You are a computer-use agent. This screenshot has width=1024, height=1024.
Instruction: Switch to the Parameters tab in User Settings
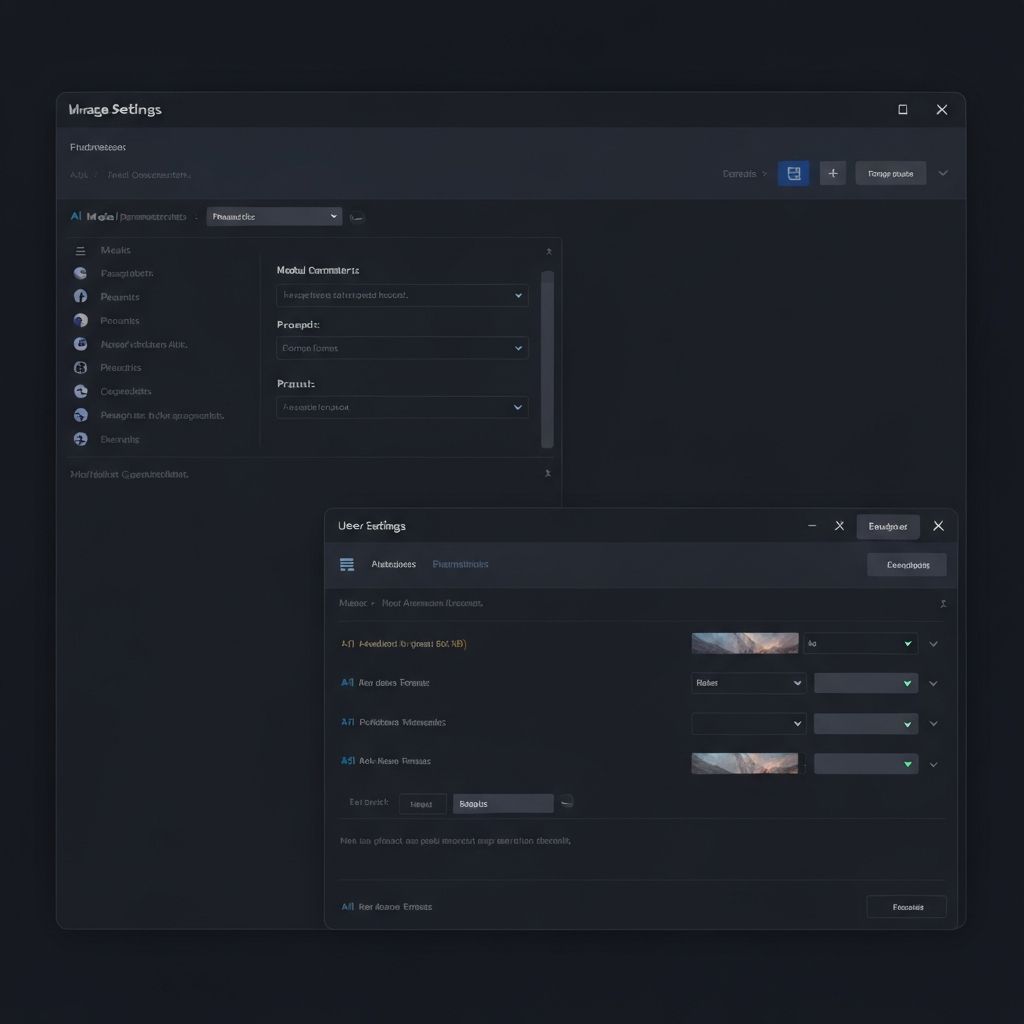pos(460,563)
